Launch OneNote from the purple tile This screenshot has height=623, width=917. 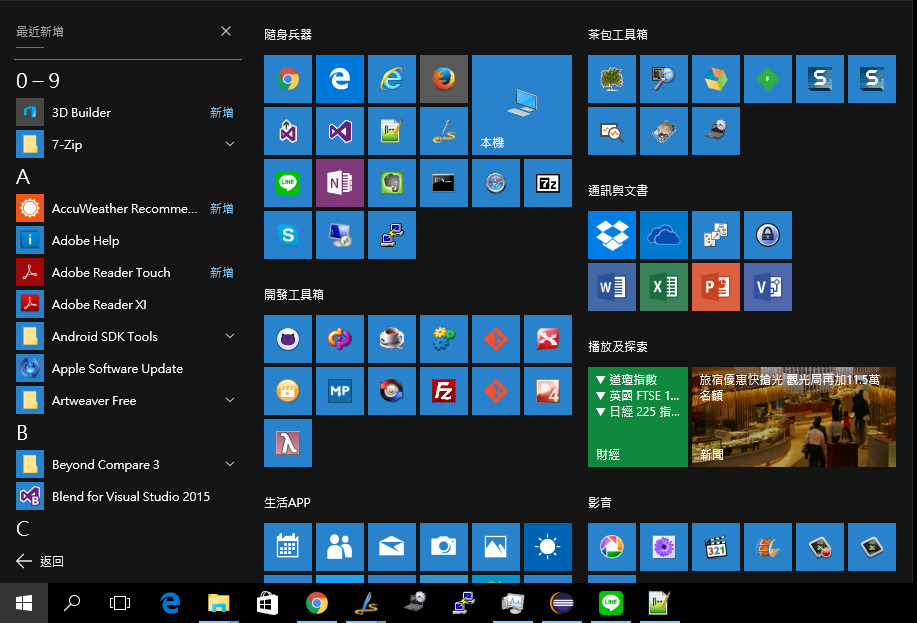[x=340, y=183]
